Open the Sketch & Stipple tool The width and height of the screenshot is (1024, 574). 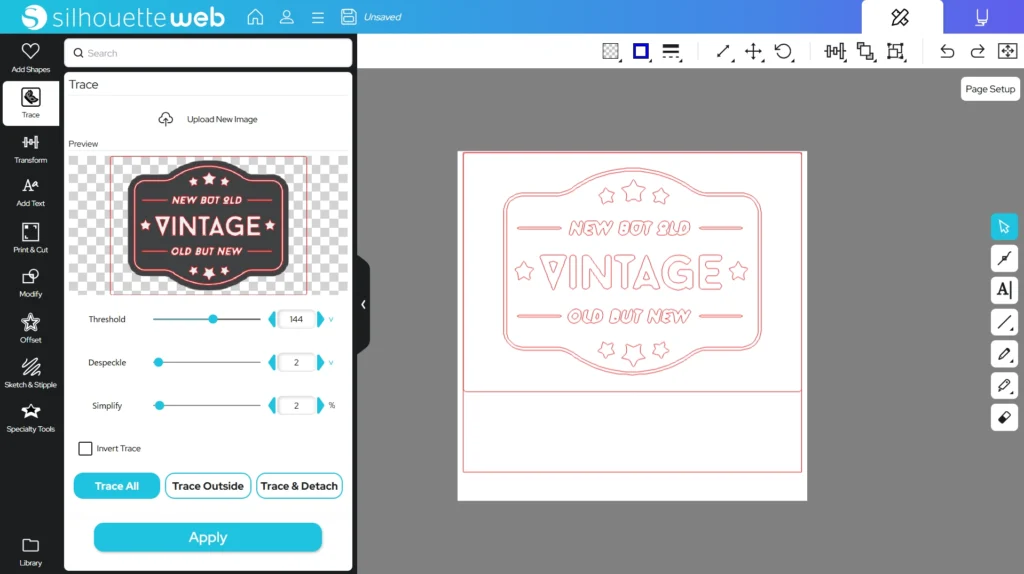30,372
